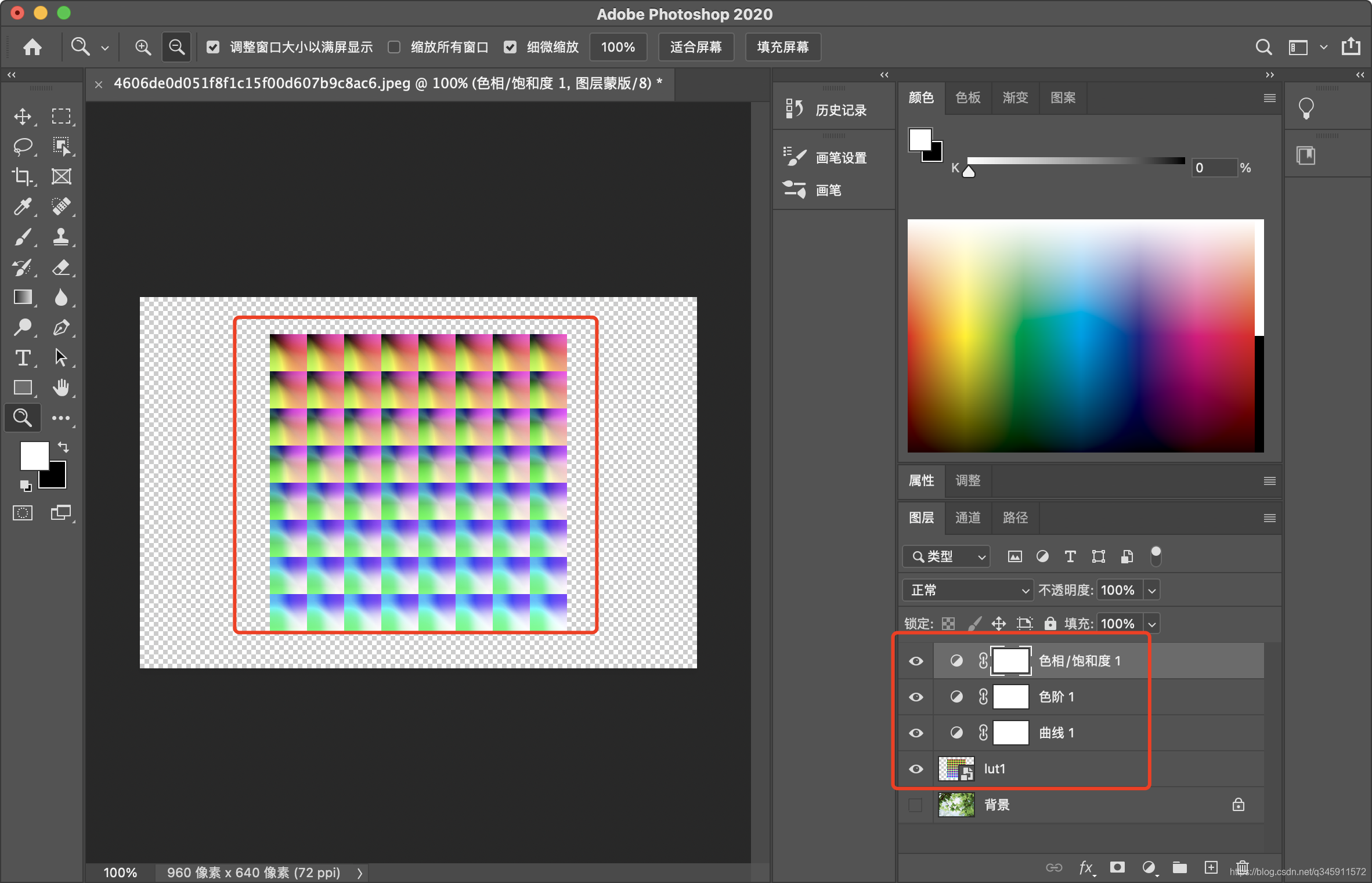The height and width of the screenshot is (883, 1372).
Task: Select the Move tool
Action: 23,116
